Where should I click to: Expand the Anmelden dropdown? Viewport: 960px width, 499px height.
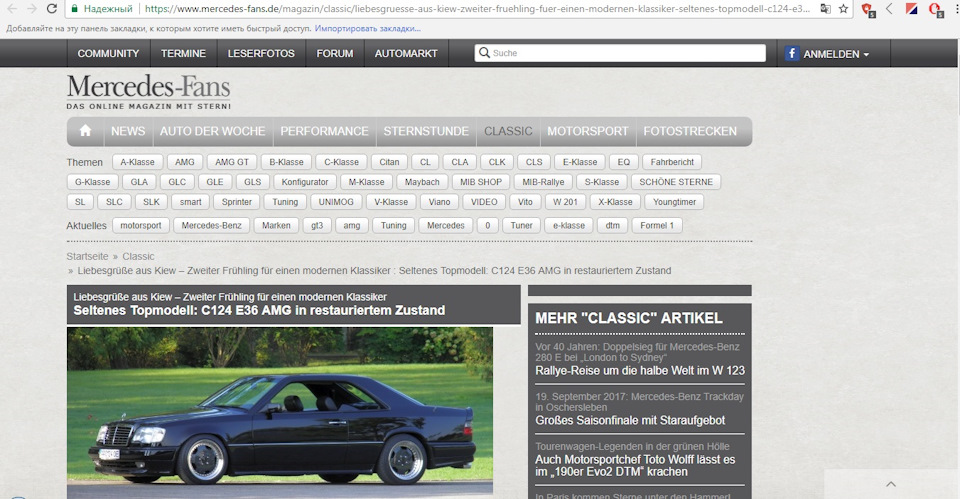(836, 54)
